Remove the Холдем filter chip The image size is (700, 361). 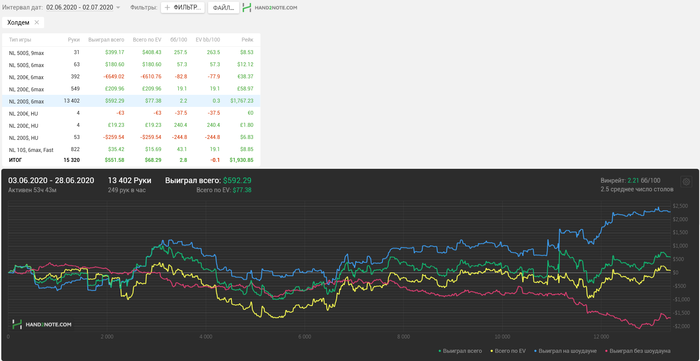37,22
